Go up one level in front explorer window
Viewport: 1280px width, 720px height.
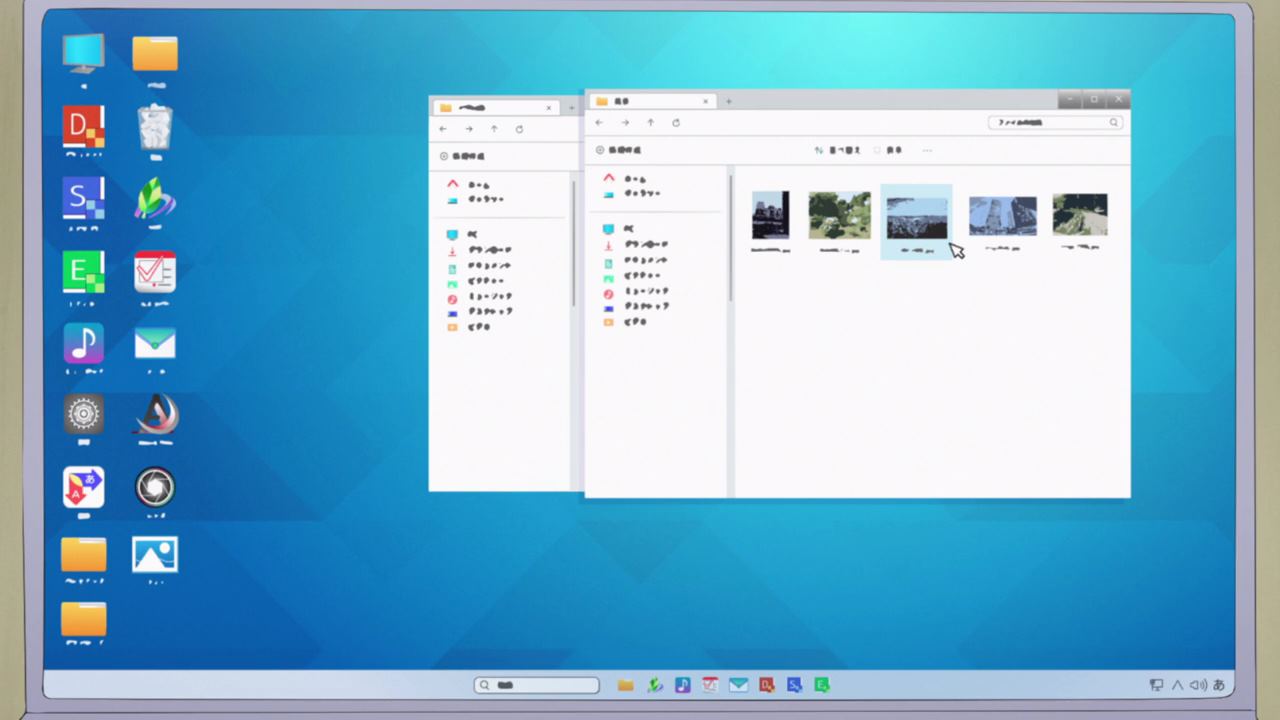pyautogui.click(x=651, y=122)
